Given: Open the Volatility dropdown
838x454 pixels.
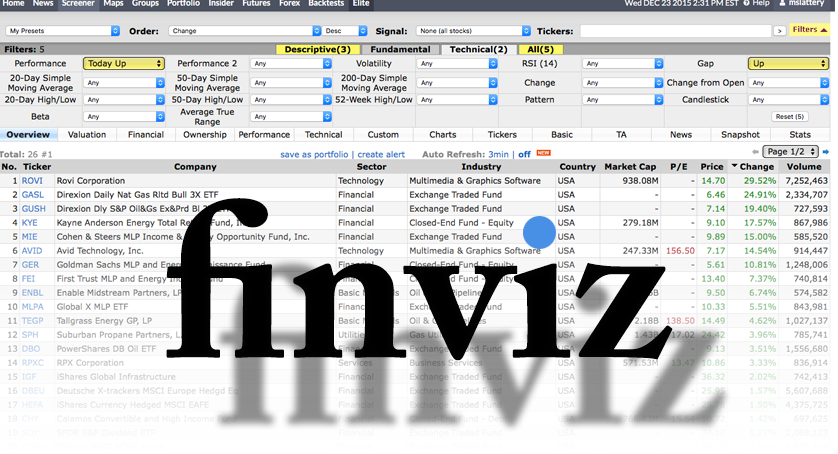Looking at the screenshot, I should tap(457, 64).
